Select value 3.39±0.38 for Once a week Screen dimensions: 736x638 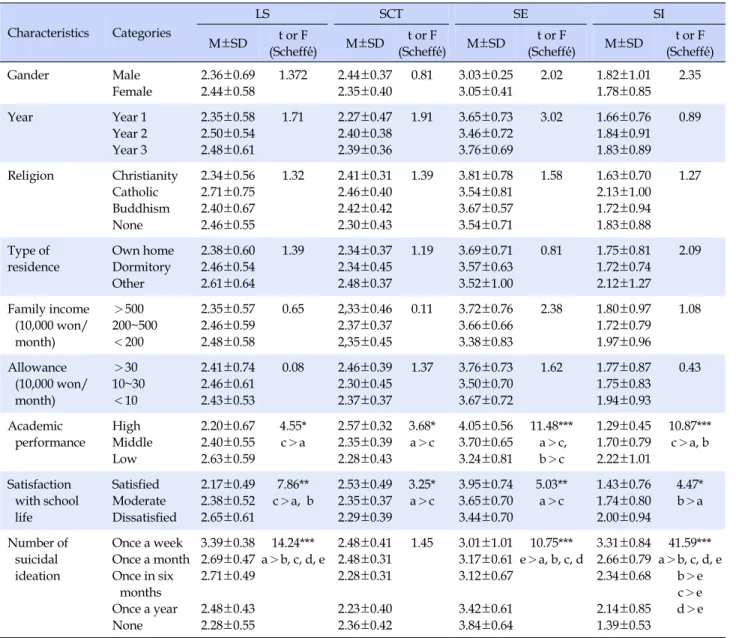tap(228, 543)
